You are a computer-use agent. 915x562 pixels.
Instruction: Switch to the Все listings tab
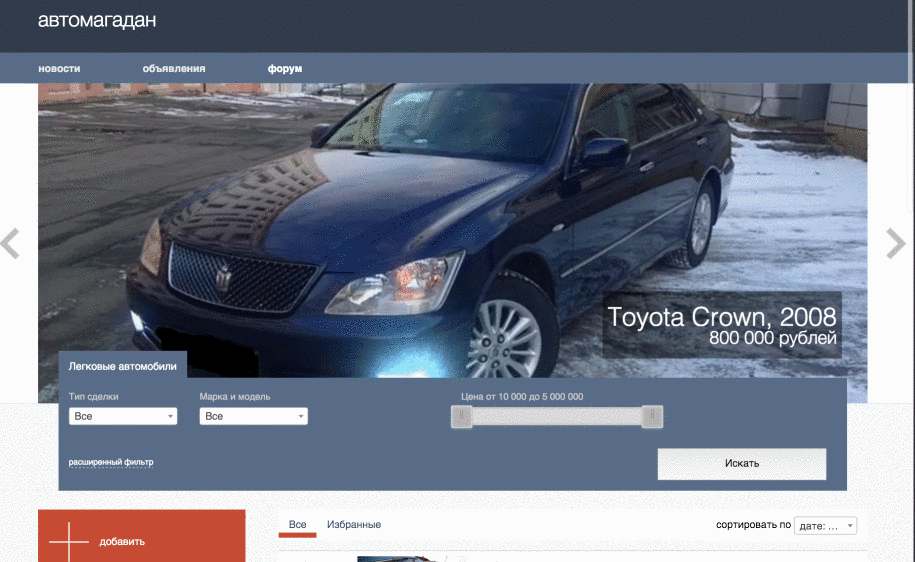[297, 525]
